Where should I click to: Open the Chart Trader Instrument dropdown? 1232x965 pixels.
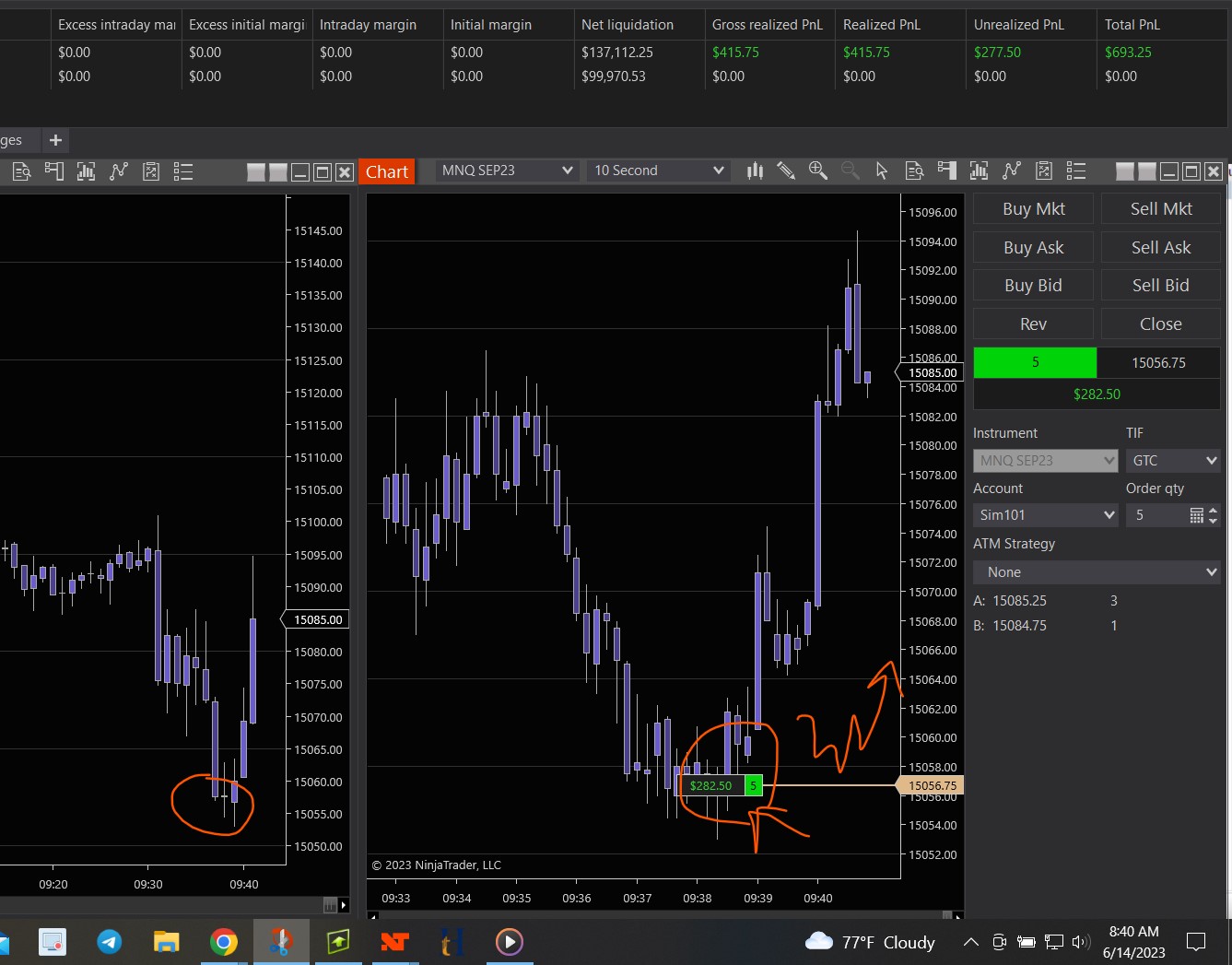[x=1045, y=460]
